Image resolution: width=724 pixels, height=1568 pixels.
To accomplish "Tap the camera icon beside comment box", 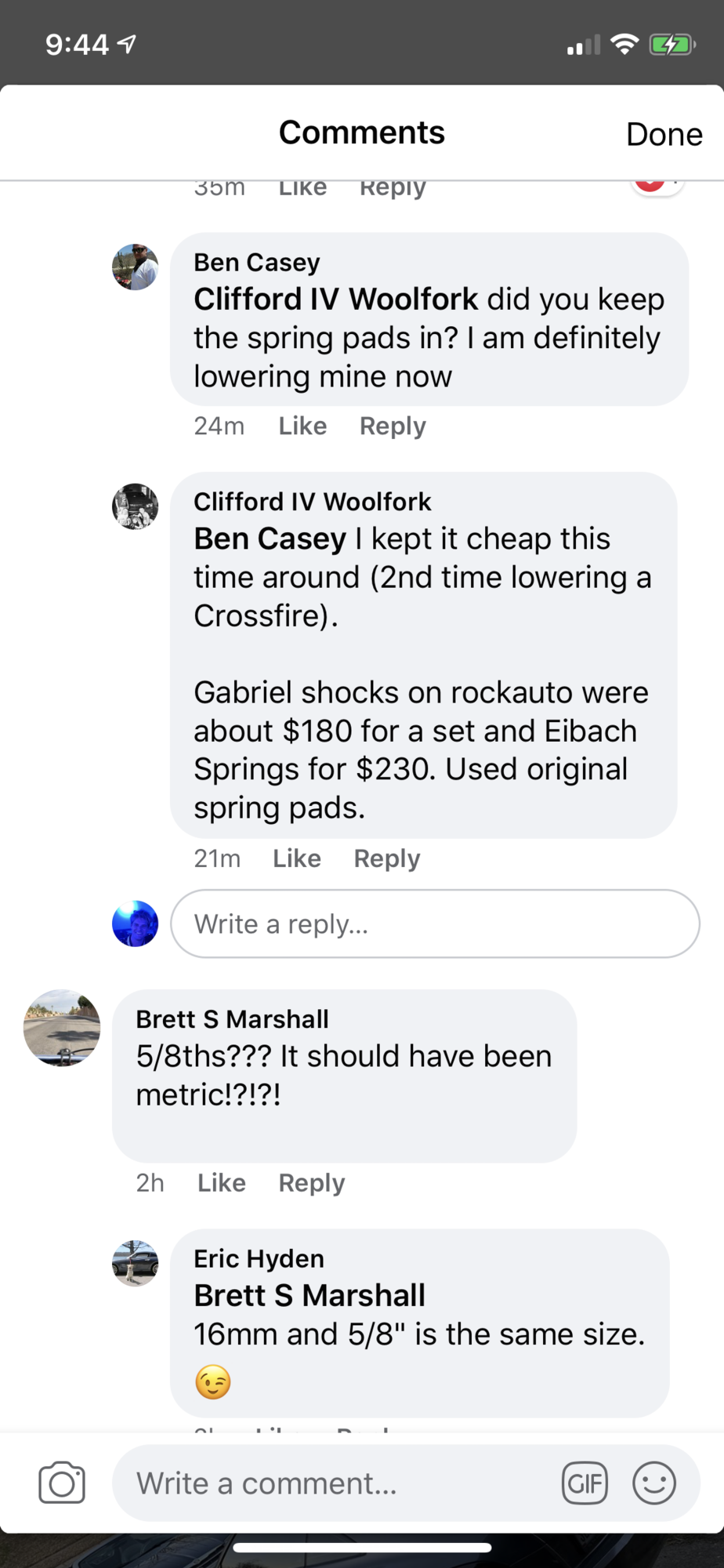I will [x=62, y=1483].
